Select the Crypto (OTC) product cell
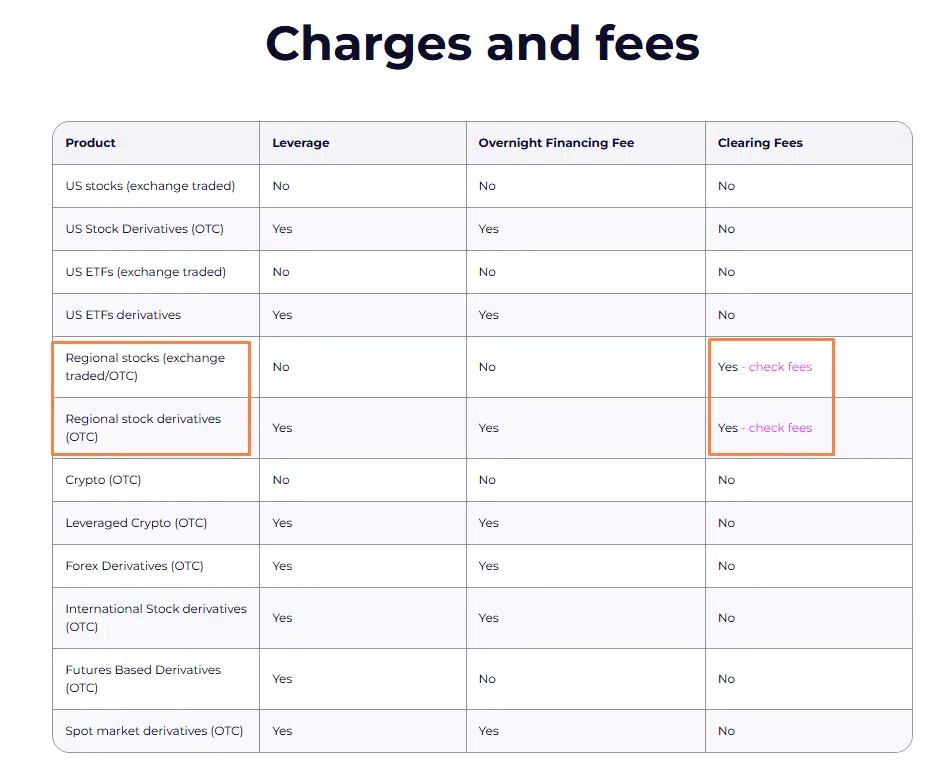 pyautogui.click(x=103, y=480)
